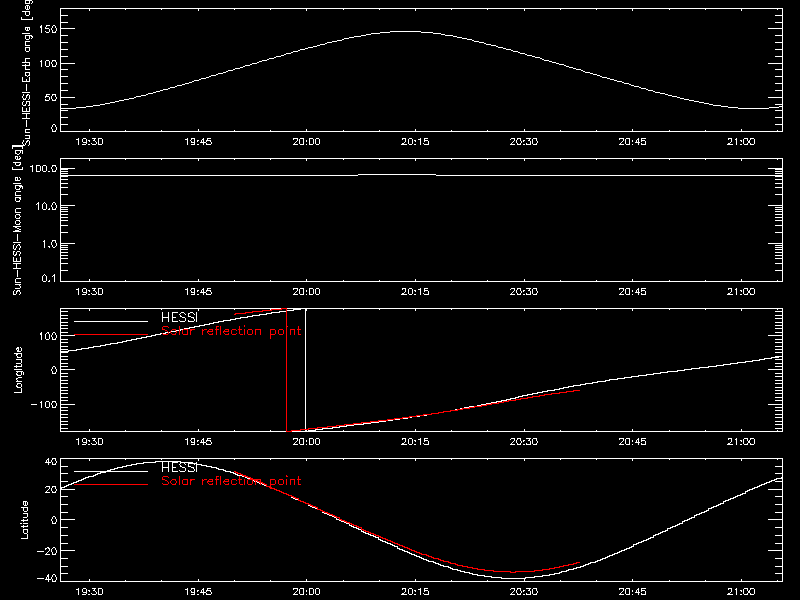
Task: Click 20:30 time label under Latitude plot
Action: [523, 592]
